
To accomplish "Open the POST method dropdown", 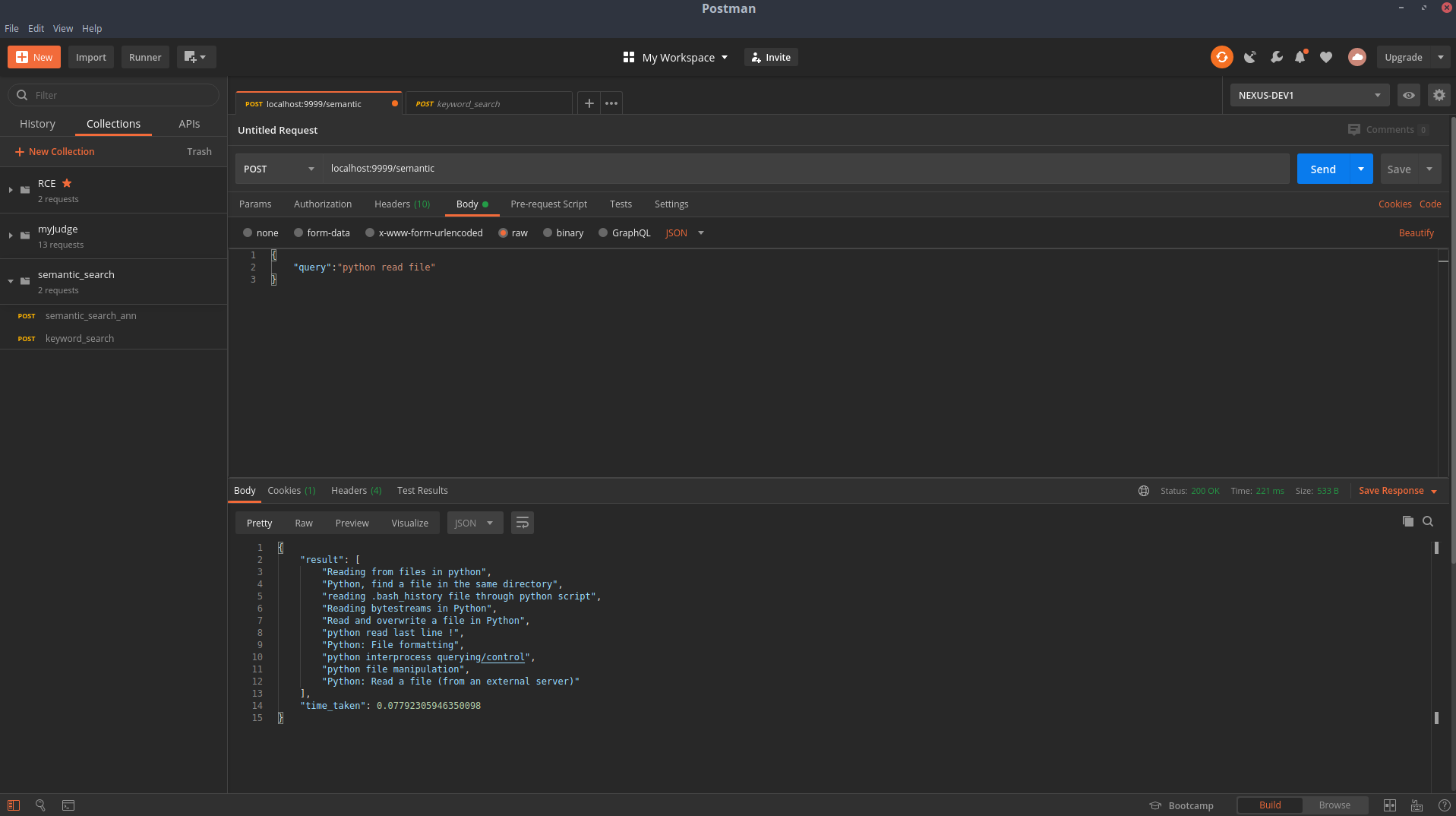I will point(279,169).
